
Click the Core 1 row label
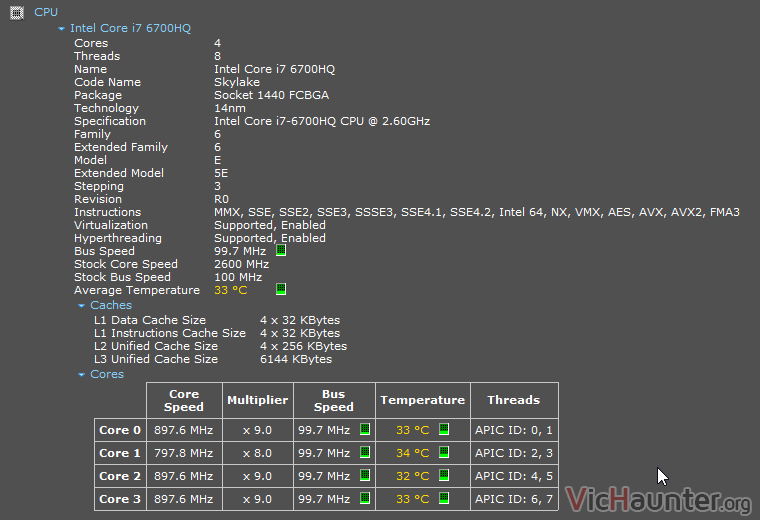click(x=120, y=453)
